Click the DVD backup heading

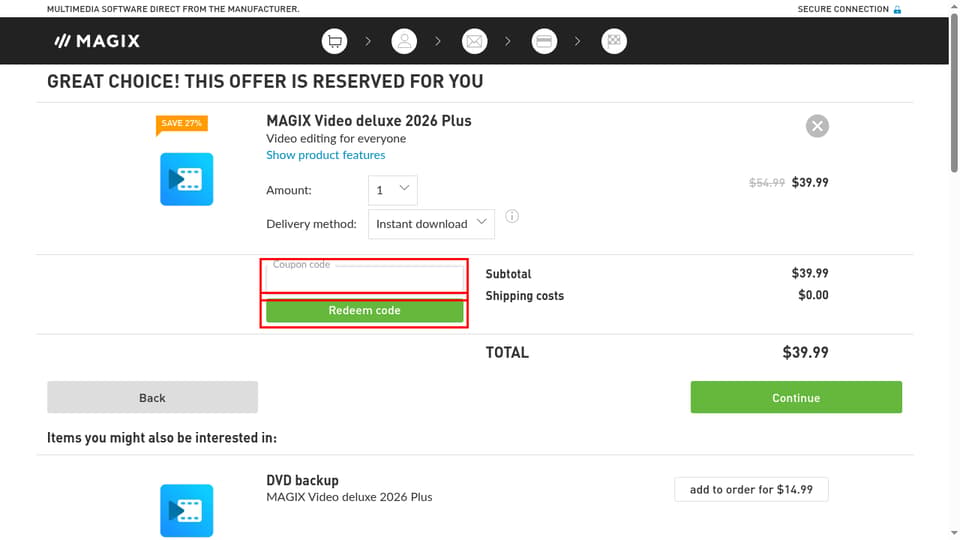pos(302,481)
